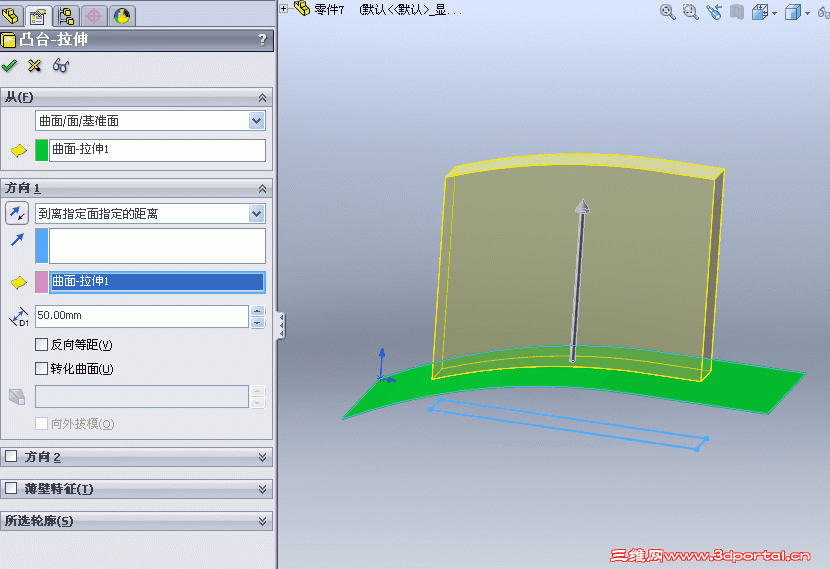Screen dimensions: 830x569
Task: Decrease the offset distance with down spinner
Action: 257,322
